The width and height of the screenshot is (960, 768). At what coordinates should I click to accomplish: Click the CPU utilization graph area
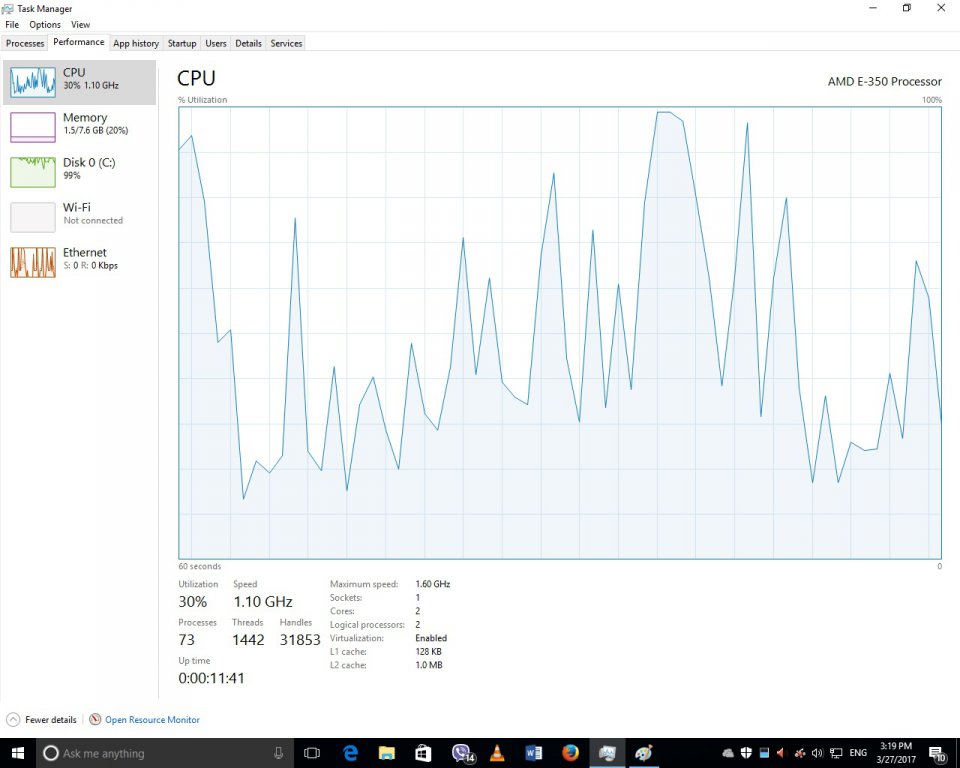(560, 333)
